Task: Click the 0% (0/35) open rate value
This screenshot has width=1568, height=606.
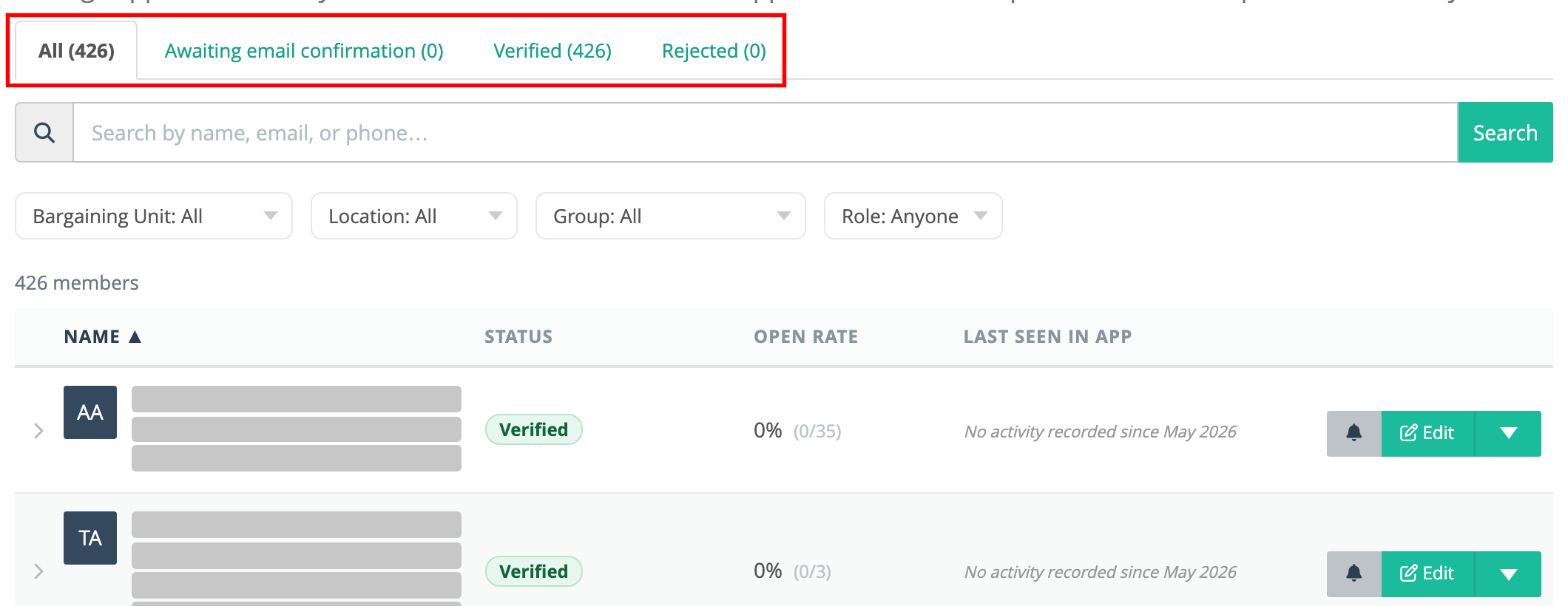Action: 797,431
